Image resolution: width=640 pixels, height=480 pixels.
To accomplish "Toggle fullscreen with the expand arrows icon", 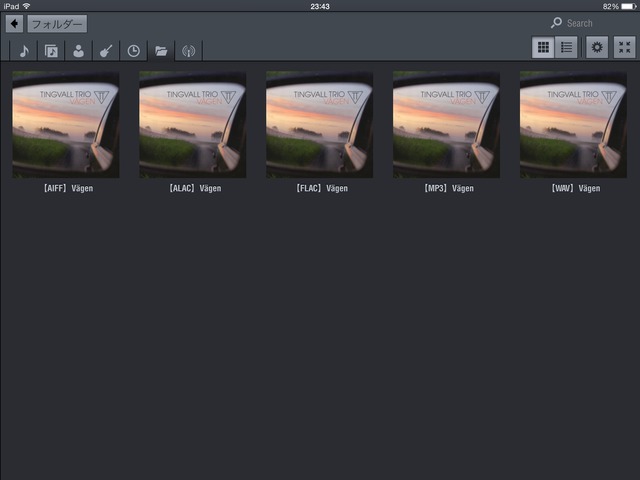I will [x=624, y=47].
